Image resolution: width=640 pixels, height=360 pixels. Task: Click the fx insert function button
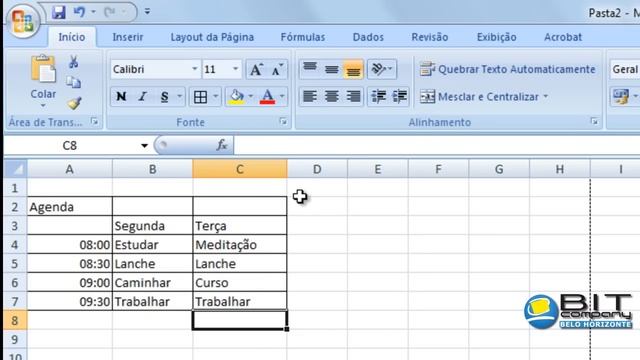(222, 145)
